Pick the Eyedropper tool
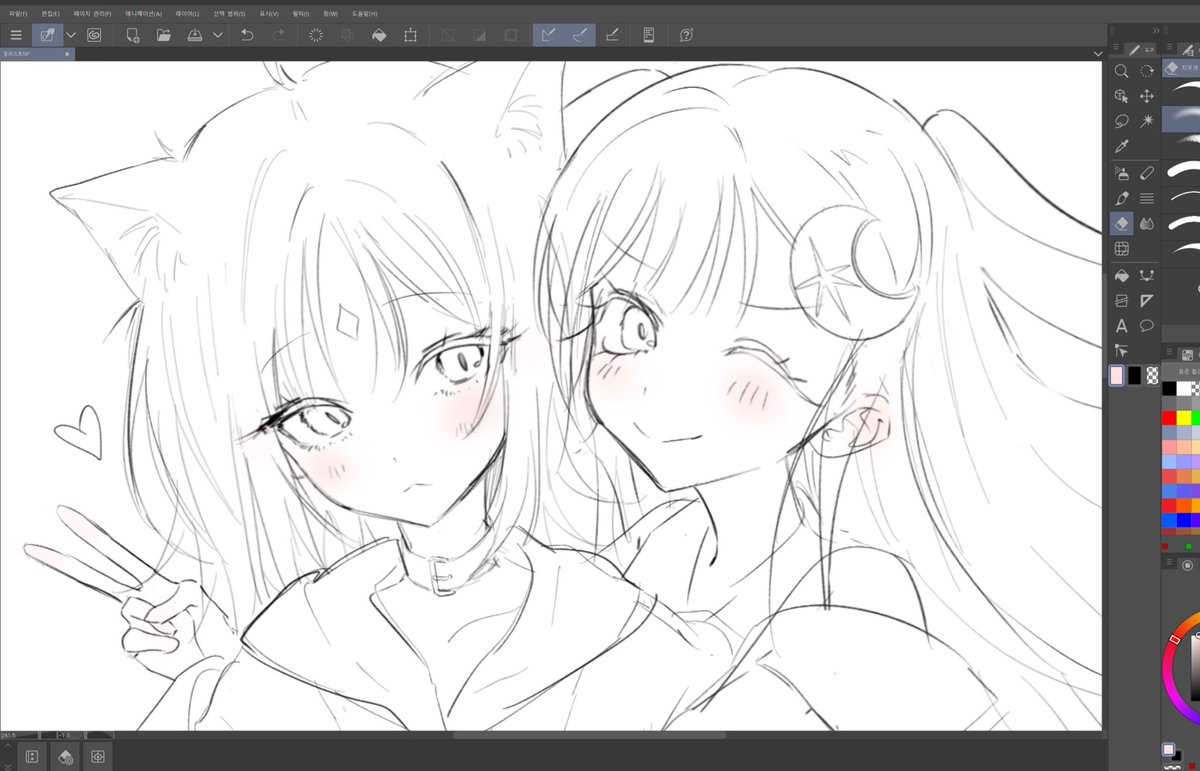 coord(1122,146)
